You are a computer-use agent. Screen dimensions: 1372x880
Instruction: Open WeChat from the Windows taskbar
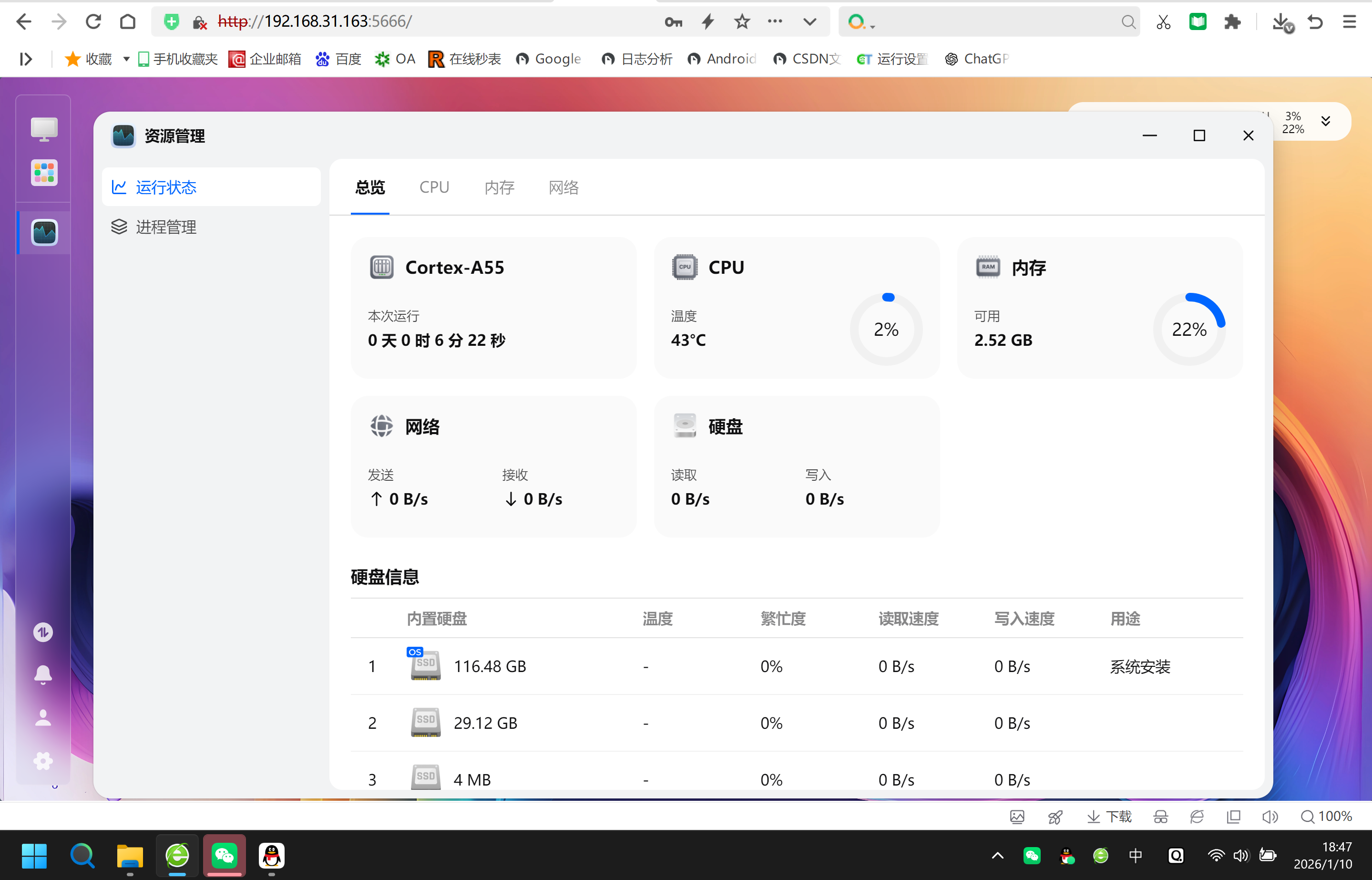pyautogui.click(x=225, y=855)
